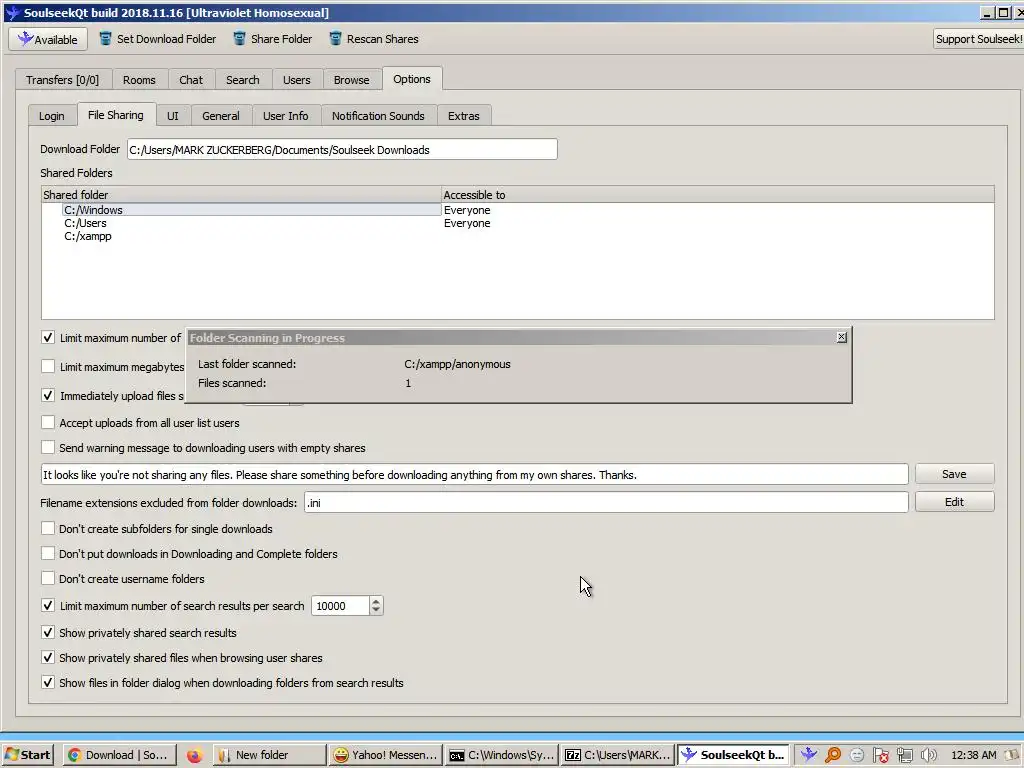
Task: Click Share Folder toolbar item
Action: (x=272, y=39)
